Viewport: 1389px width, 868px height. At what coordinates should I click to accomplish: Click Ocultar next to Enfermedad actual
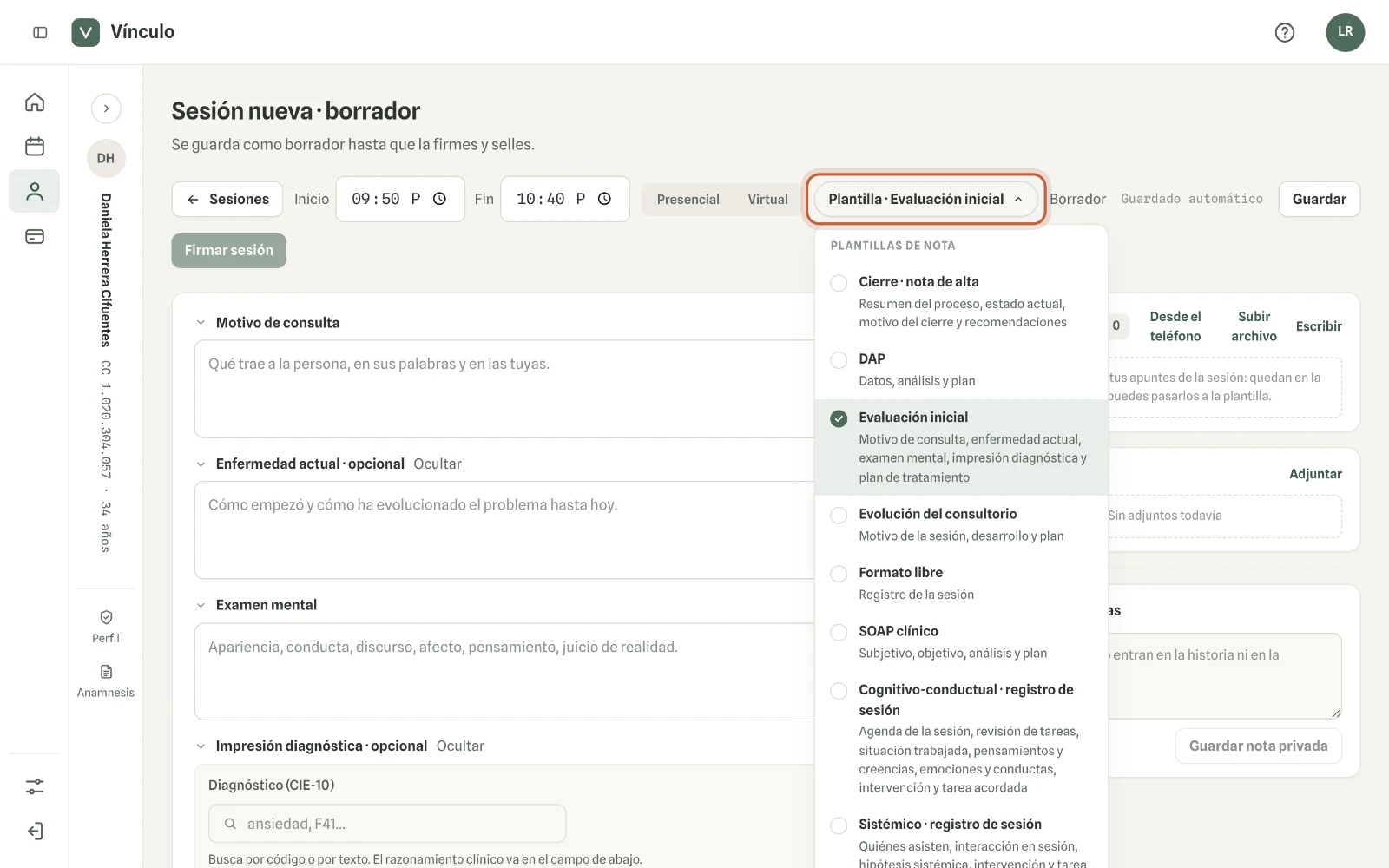[438, 464]
